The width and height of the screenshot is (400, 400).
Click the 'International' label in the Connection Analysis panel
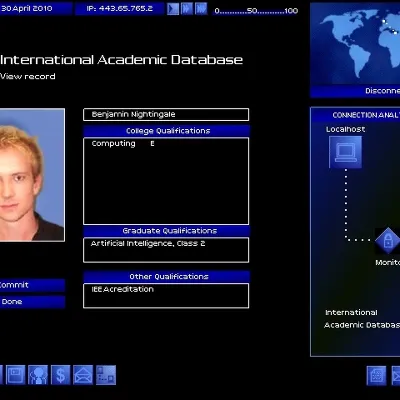coord(351,313)
